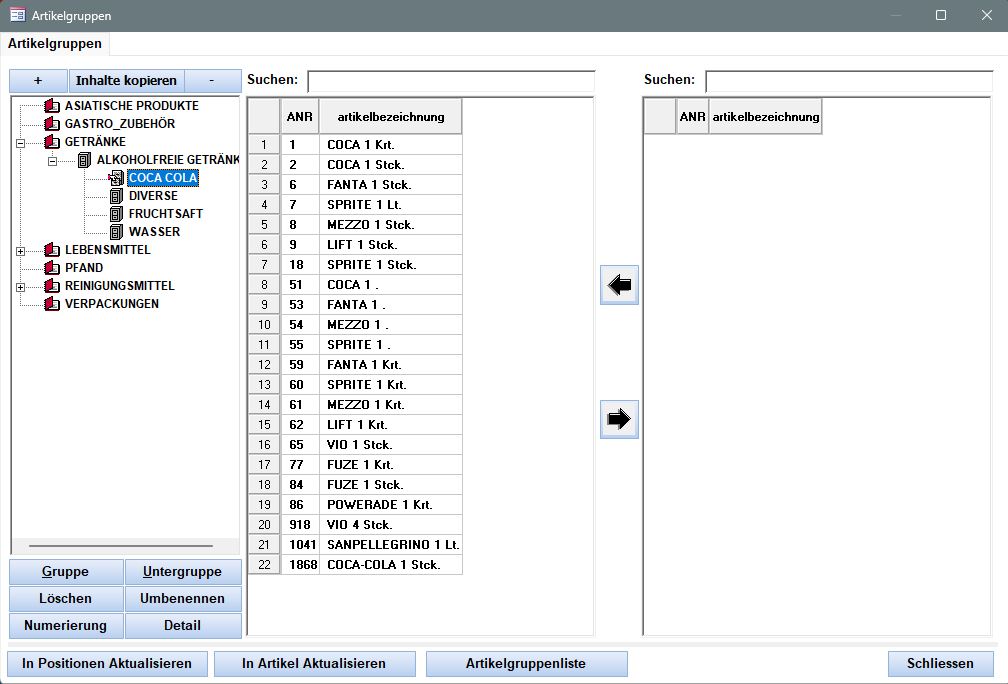Expand the REINIGUNGSMITTEL tree node
This screenshot has width=1008, height=684.
point(20,287)
